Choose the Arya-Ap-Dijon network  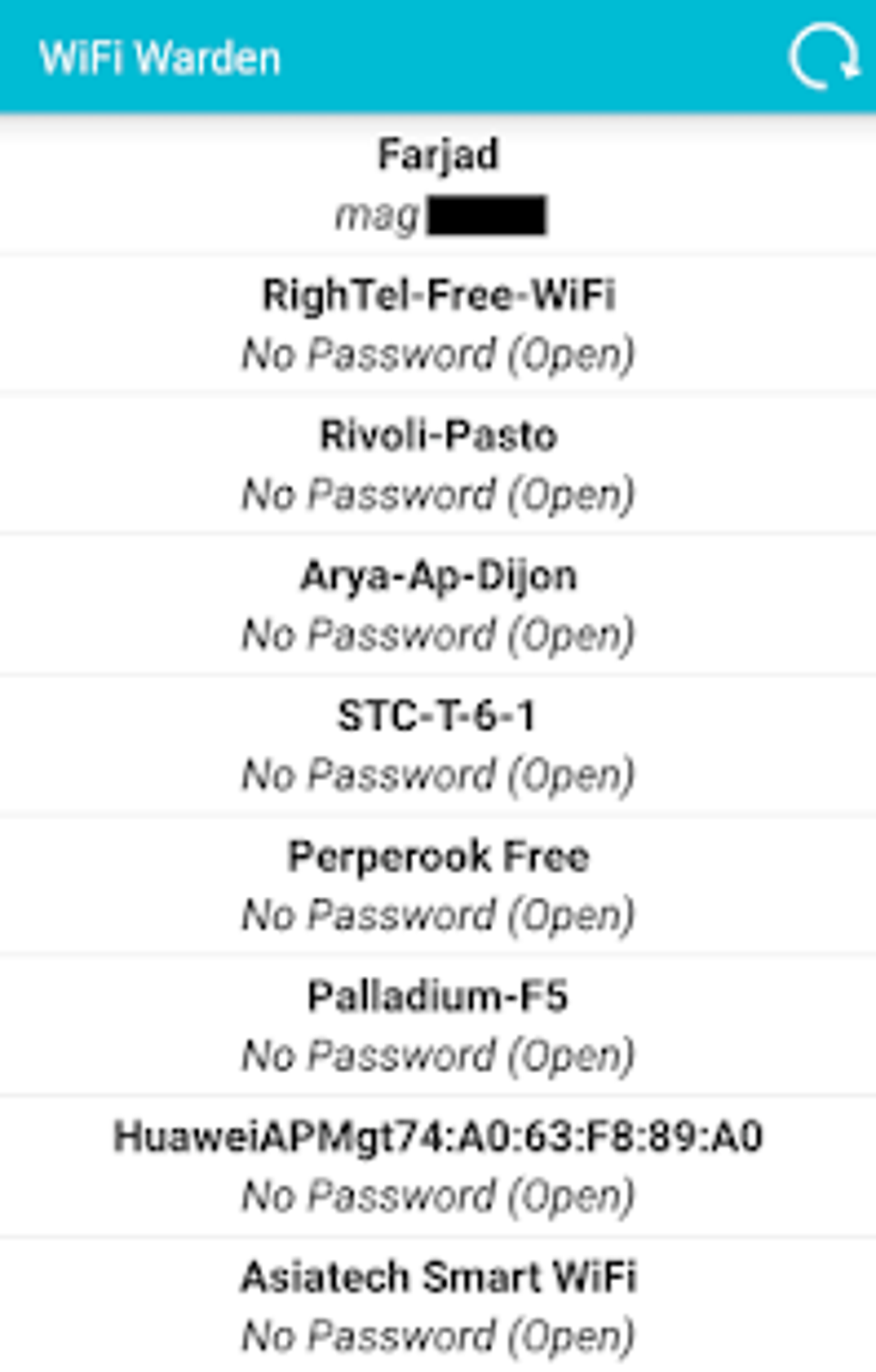[438, 576]
